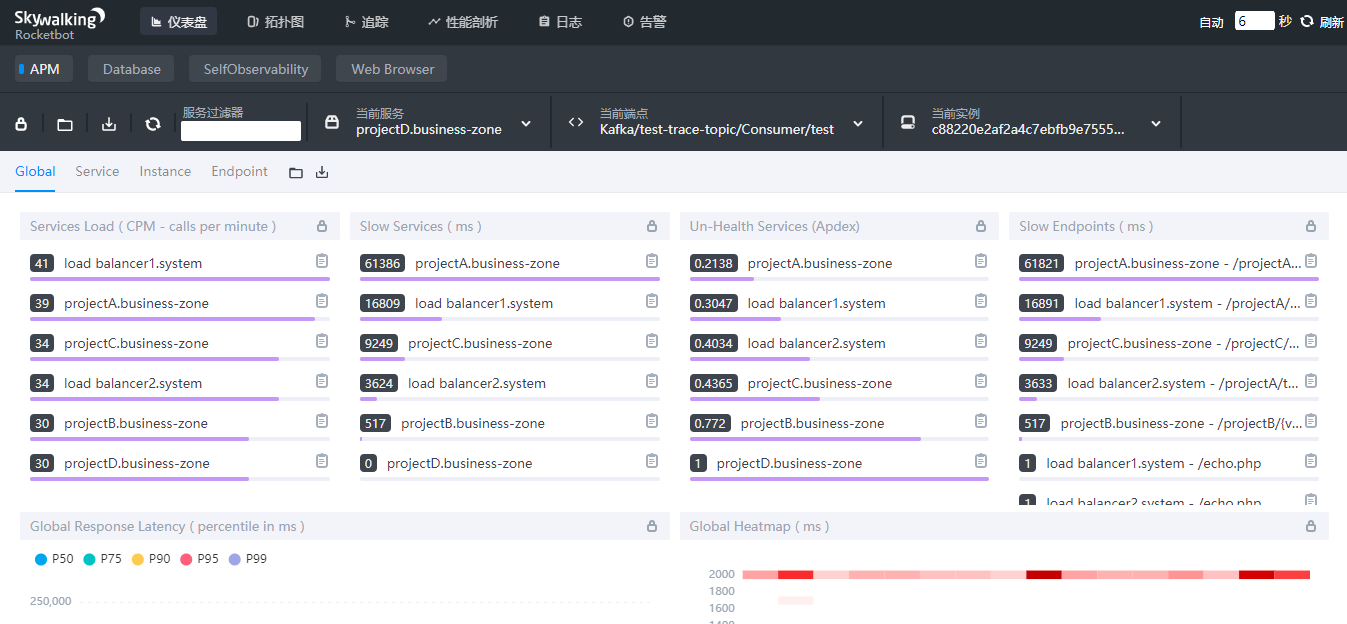Screen dimensions: 1347x624
Task: Open the 拓扑图 topology menu
Action: point(275,21)
